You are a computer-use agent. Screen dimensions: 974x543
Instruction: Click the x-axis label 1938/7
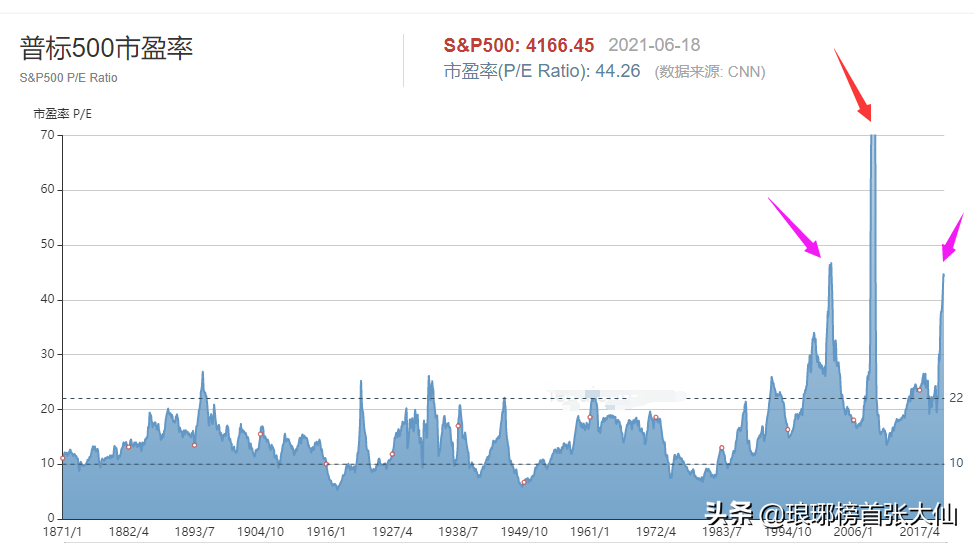pos(458,532)
